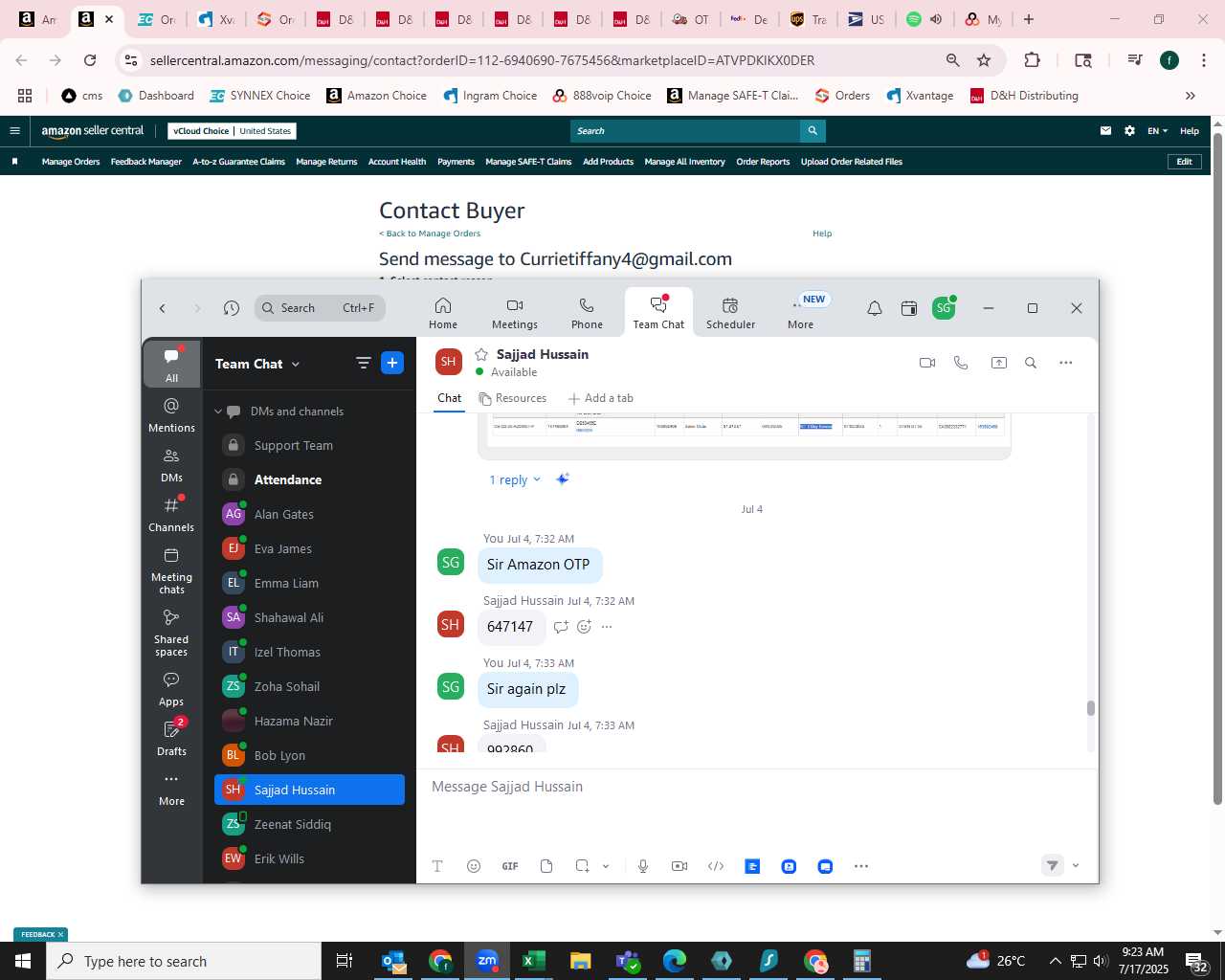Start phone call with Sajjad Hussain
This screenshot has width=1225, height=980.
[961, 363]
